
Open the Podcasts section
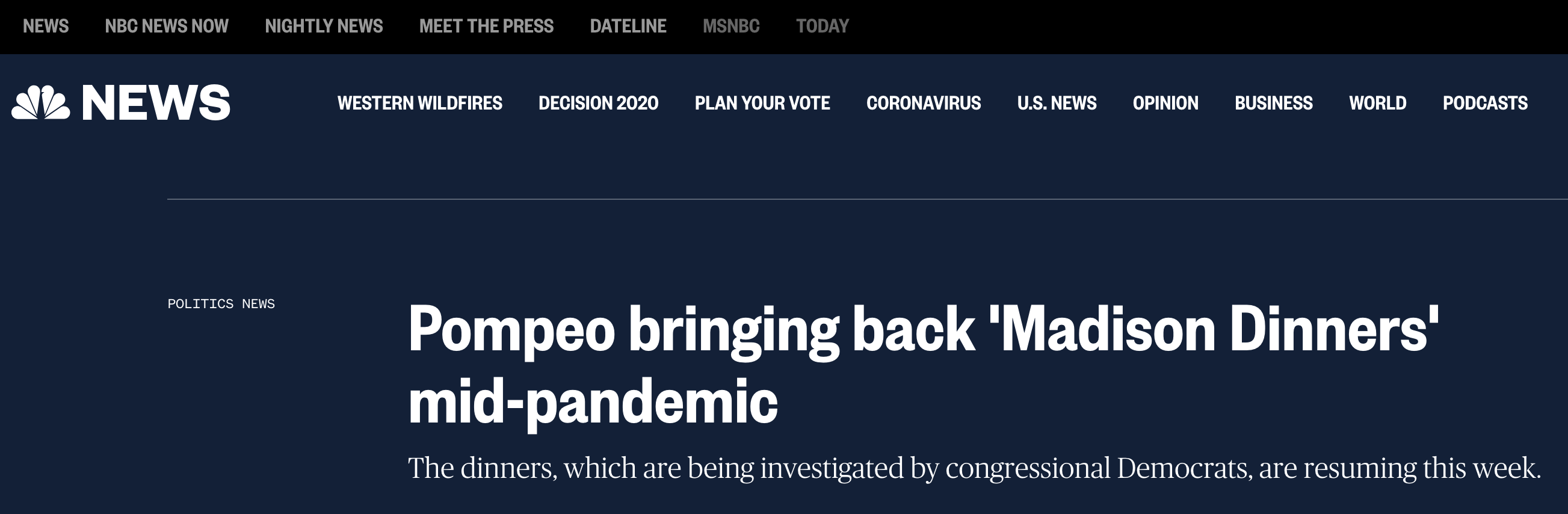point(1484,103)
